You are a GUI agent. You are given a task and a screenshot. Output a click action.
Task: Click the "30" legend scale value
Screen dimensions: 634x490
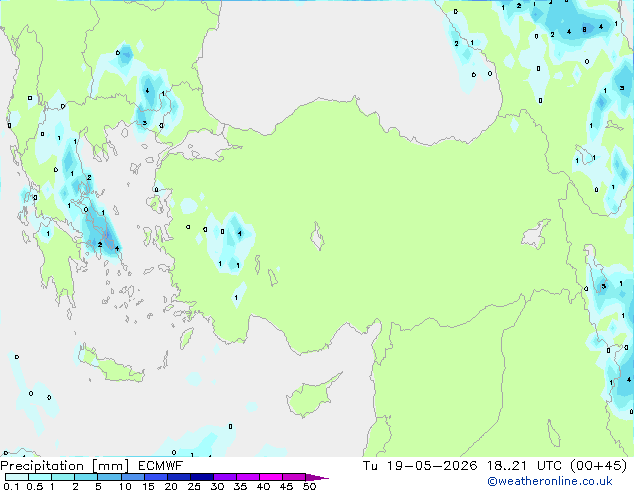click(217, 486)
